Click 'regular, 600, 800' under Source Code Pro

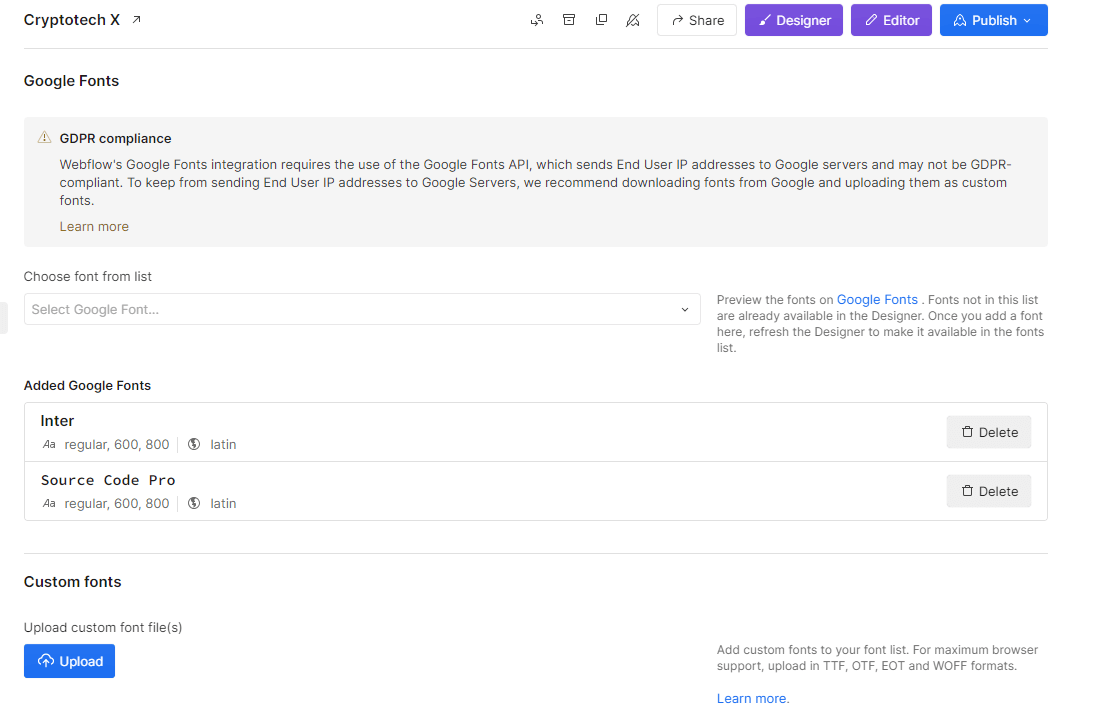(117, 503)
